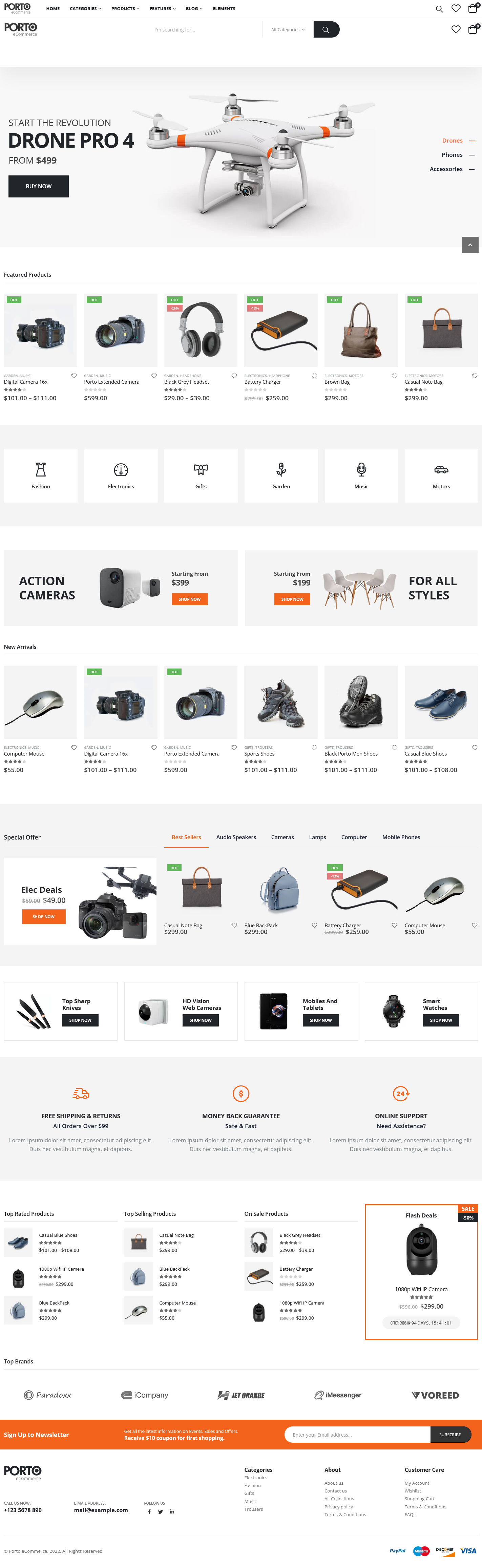Open the Electronics category icon tile
Image resolution: width=482 pixels, height=1568 pixels.
[121, 475]
